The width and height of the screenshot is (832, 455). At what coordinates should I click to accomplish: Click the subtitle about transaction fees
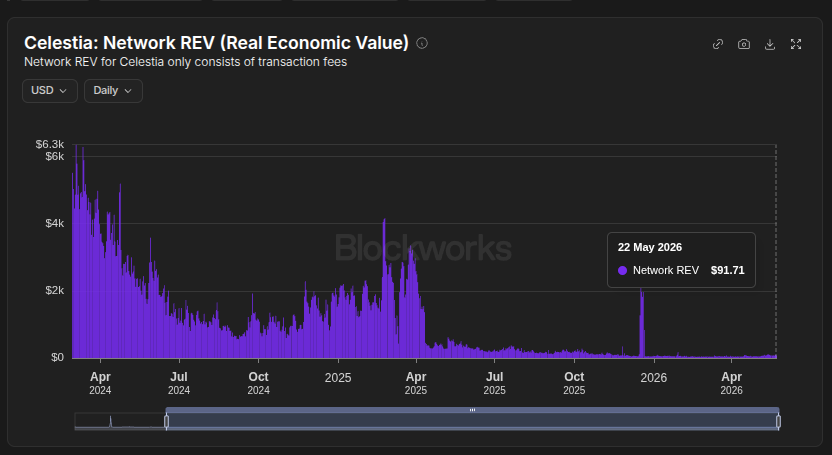(x=186, y=62)
